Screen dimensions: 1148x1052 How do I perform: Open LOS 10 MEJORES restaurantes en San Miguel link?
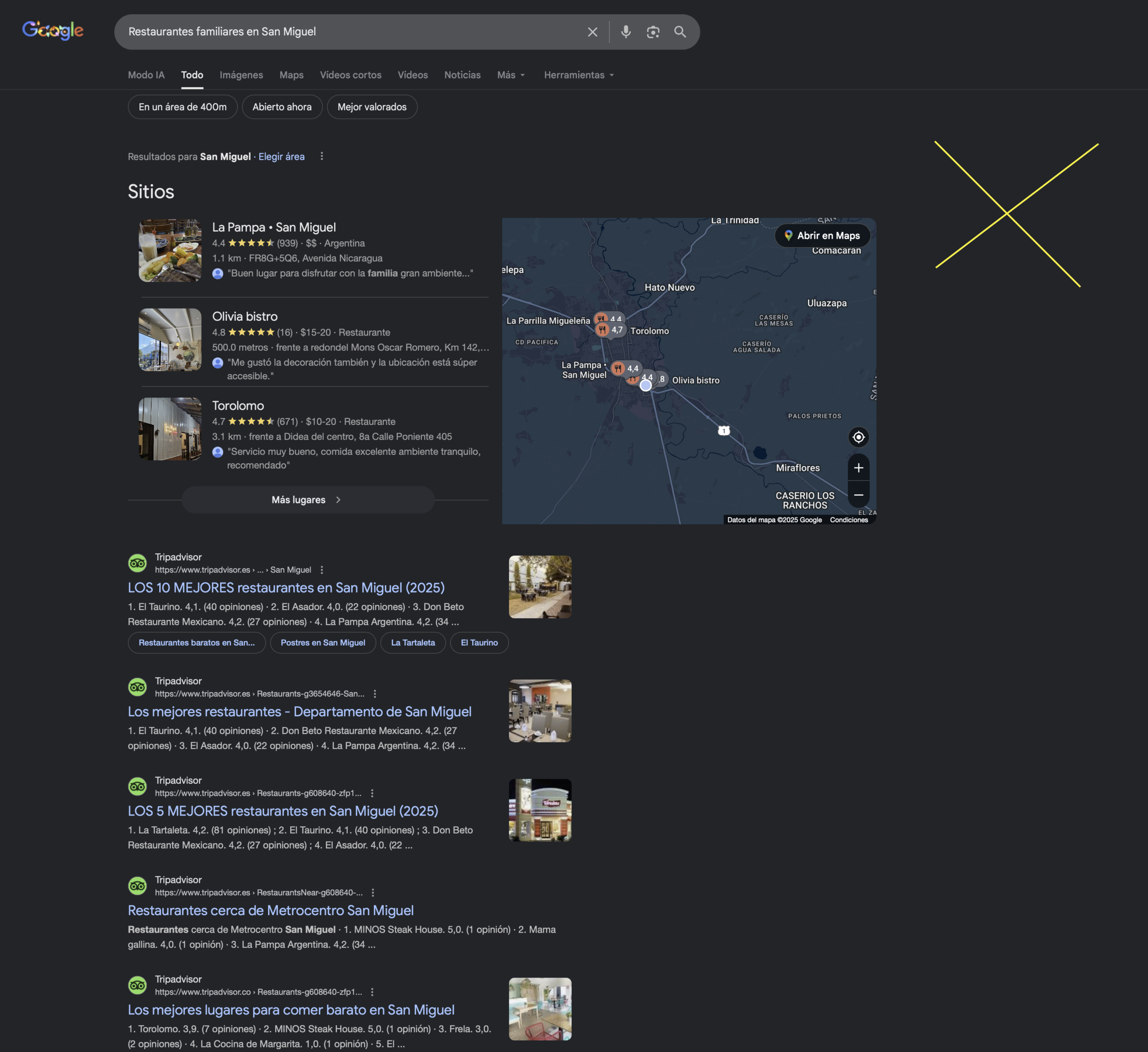click(287, 588)
